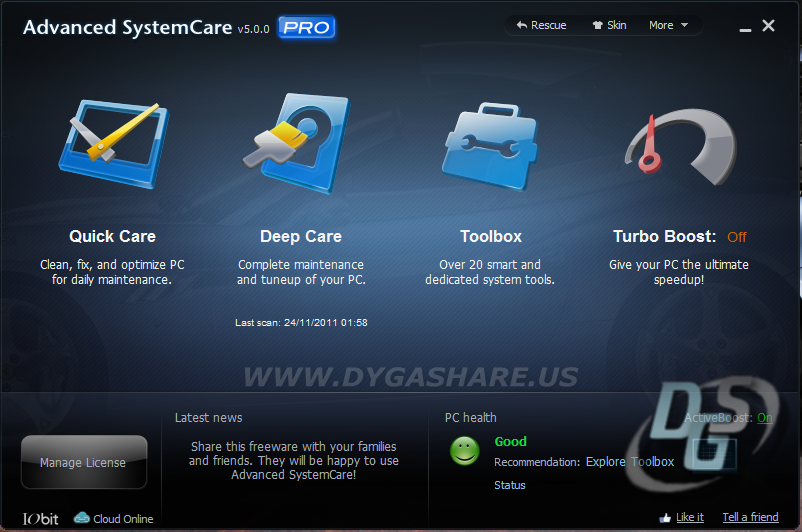Click the IObit logo
This screenshot has height=532, width=802.
40,519
